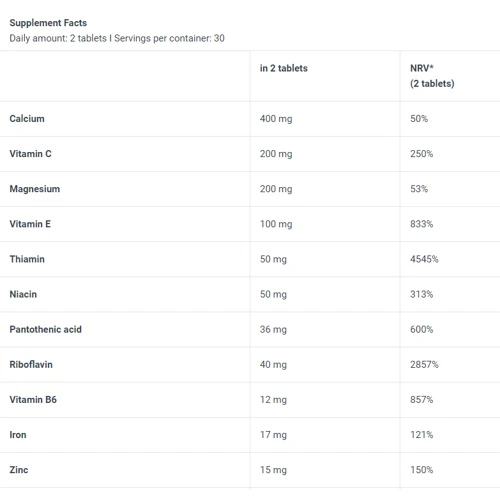Click the NRV* column header
500x500 pixels.
[432, 76]
